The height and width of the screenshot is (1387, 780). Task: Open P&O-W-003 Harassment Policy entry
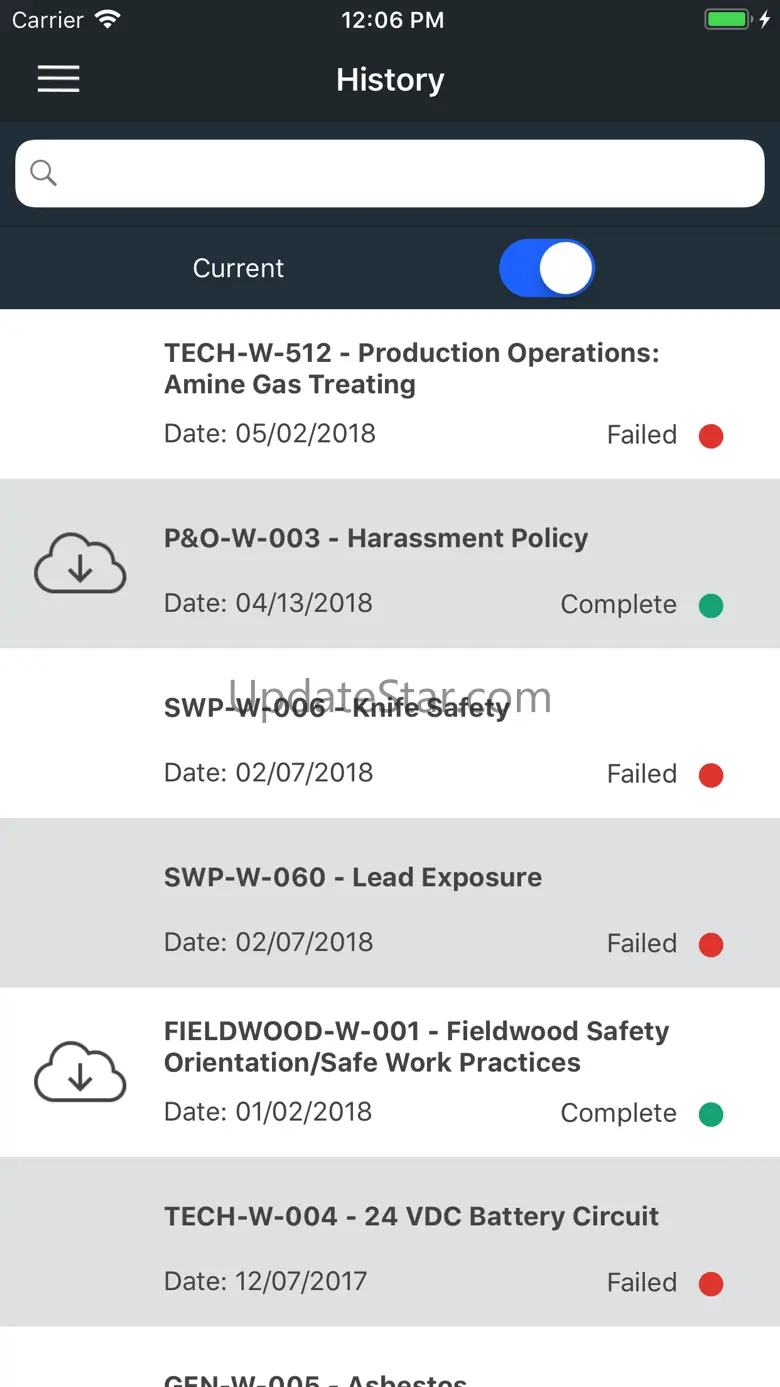390,564
